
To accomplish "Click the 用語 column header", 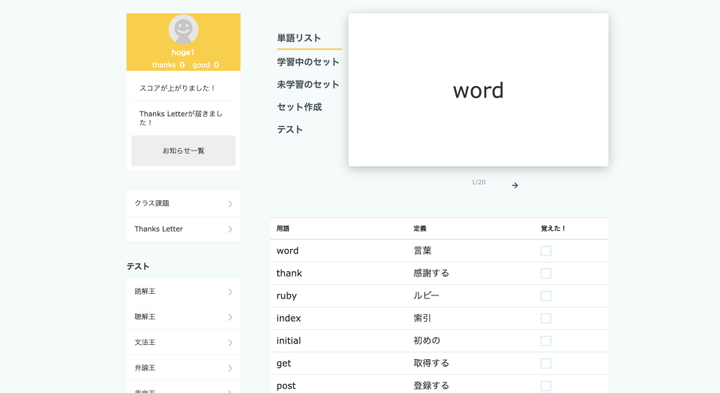I will (283, 229).
